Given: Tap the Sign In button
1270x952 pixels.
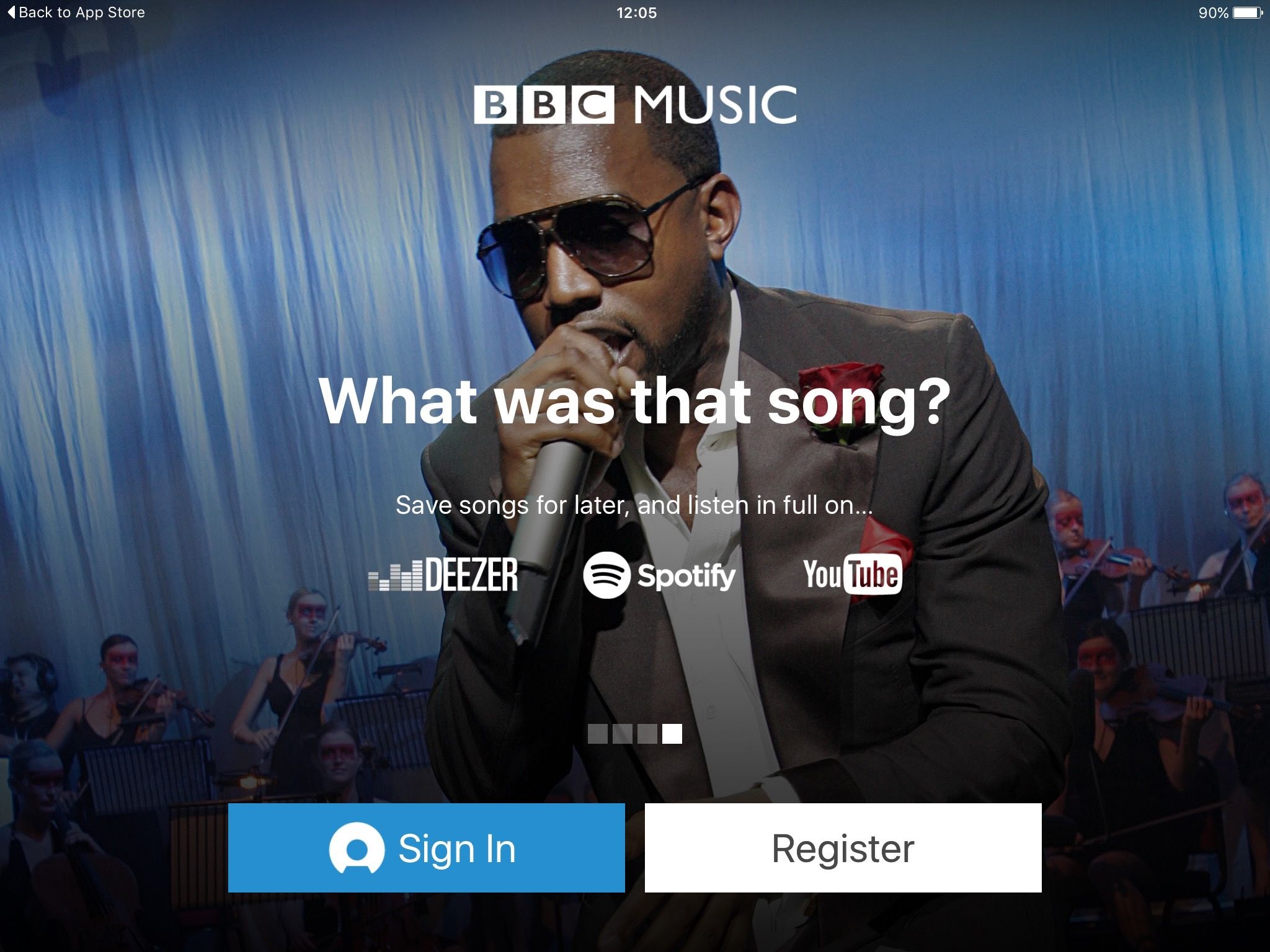Looking at the screenshot, I should tap(426, 847).
